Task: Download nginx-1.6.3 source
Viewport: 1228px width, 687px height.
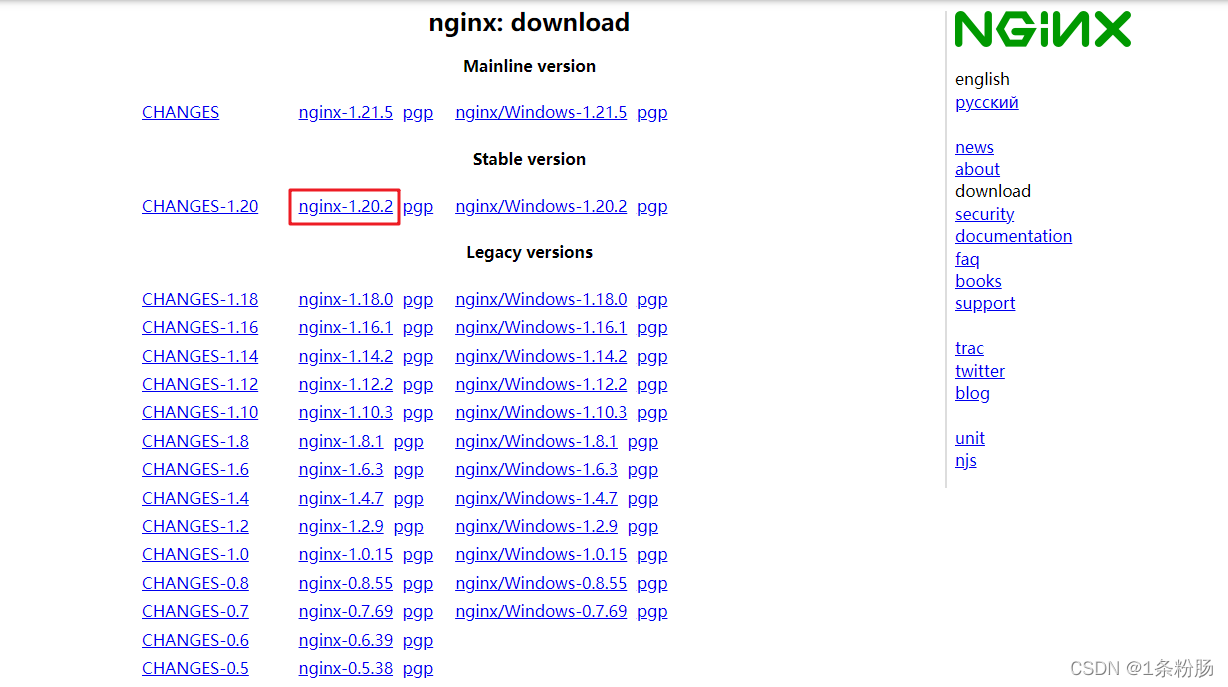Action: point(341,470)
